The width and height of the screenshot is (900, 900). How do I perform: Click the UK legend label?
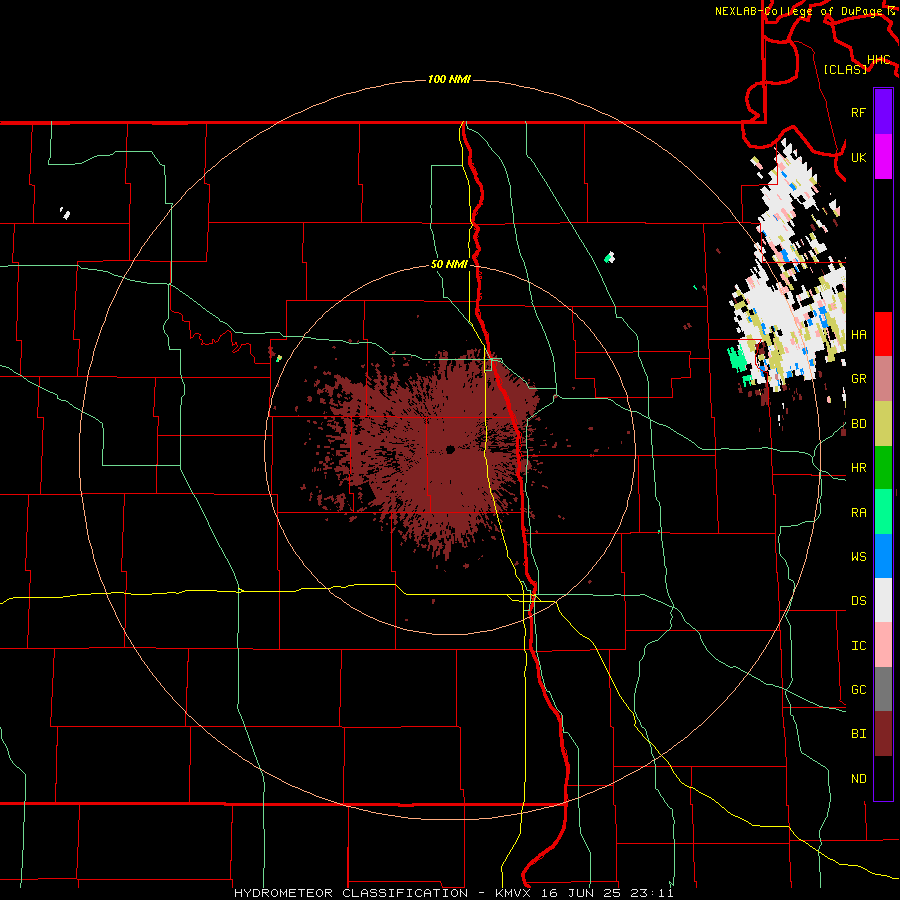pos(858,157)
